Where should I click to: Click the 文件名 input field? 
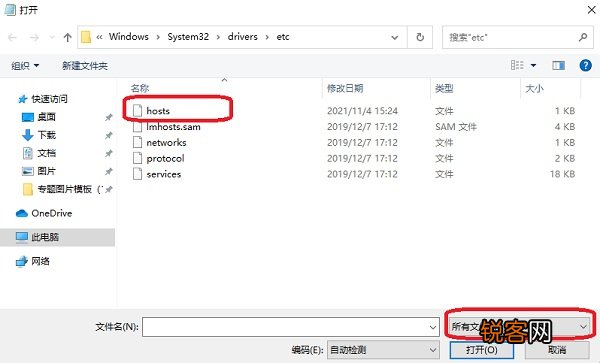pos(285,327)
